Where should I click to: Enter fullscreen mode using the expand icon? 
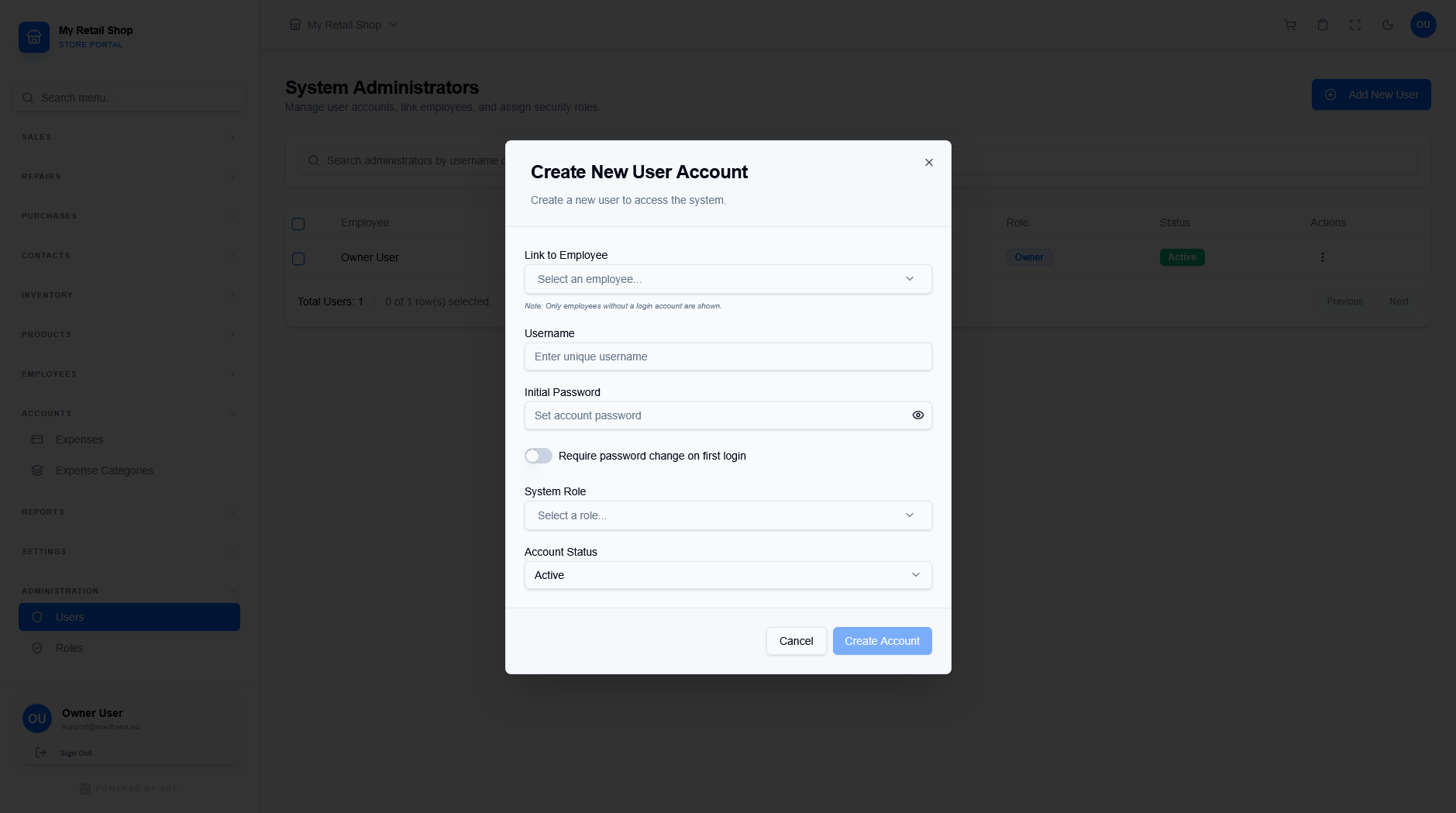coord(1354,25)
